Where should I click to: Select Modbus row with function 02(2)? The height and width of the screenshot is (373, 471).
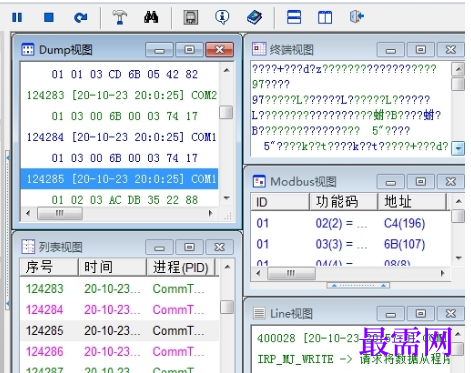pyautogui.click(x=350, y=223)
